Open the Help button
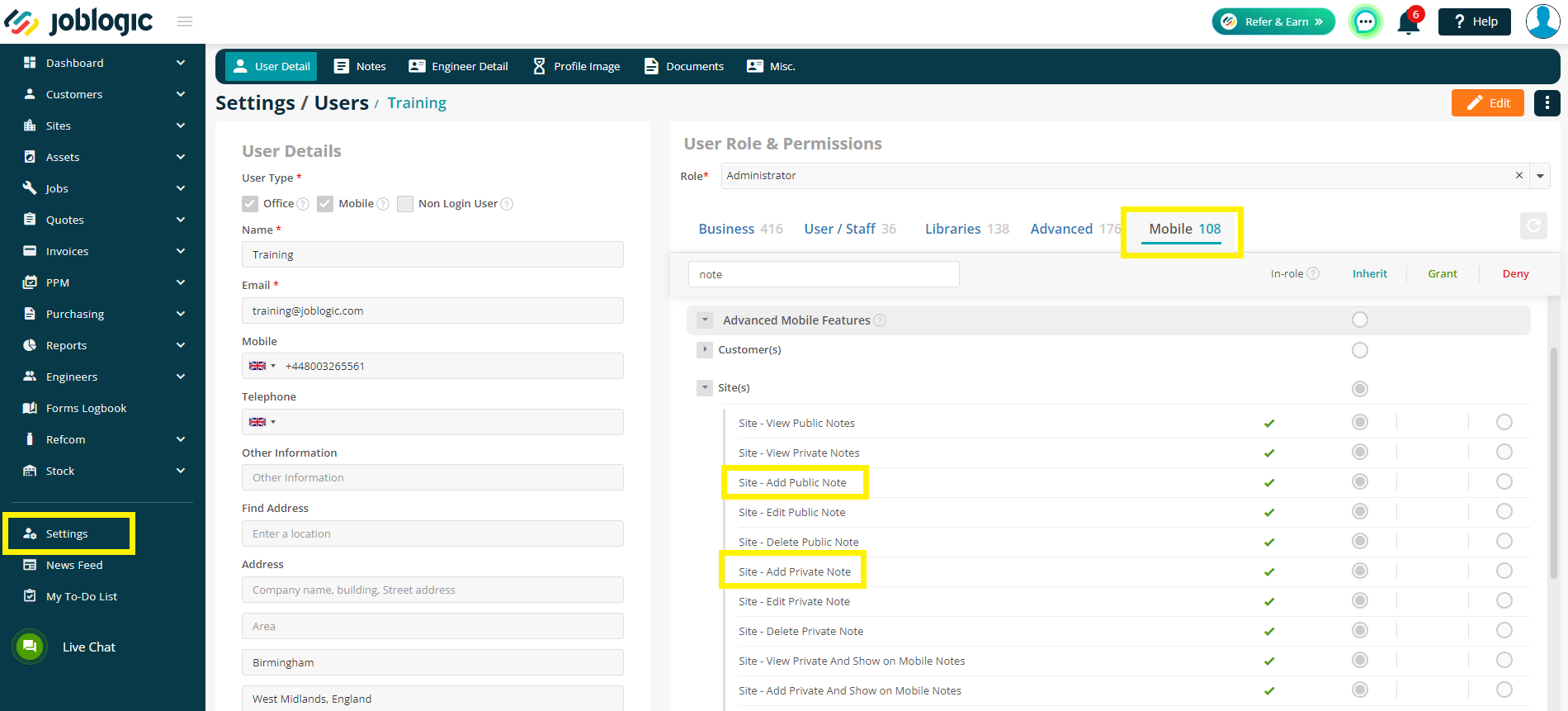 click(x=1475, y=21)
